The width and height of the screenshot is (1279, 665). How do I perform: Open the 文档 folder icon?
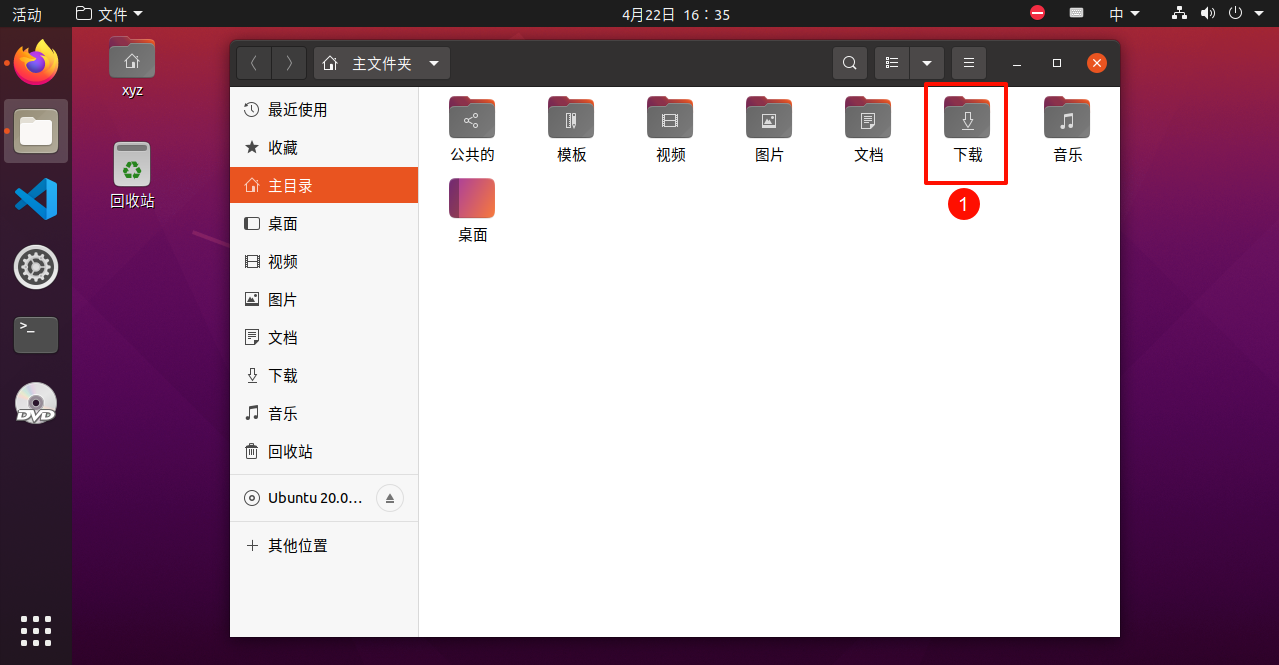click(x=868, y=118)
